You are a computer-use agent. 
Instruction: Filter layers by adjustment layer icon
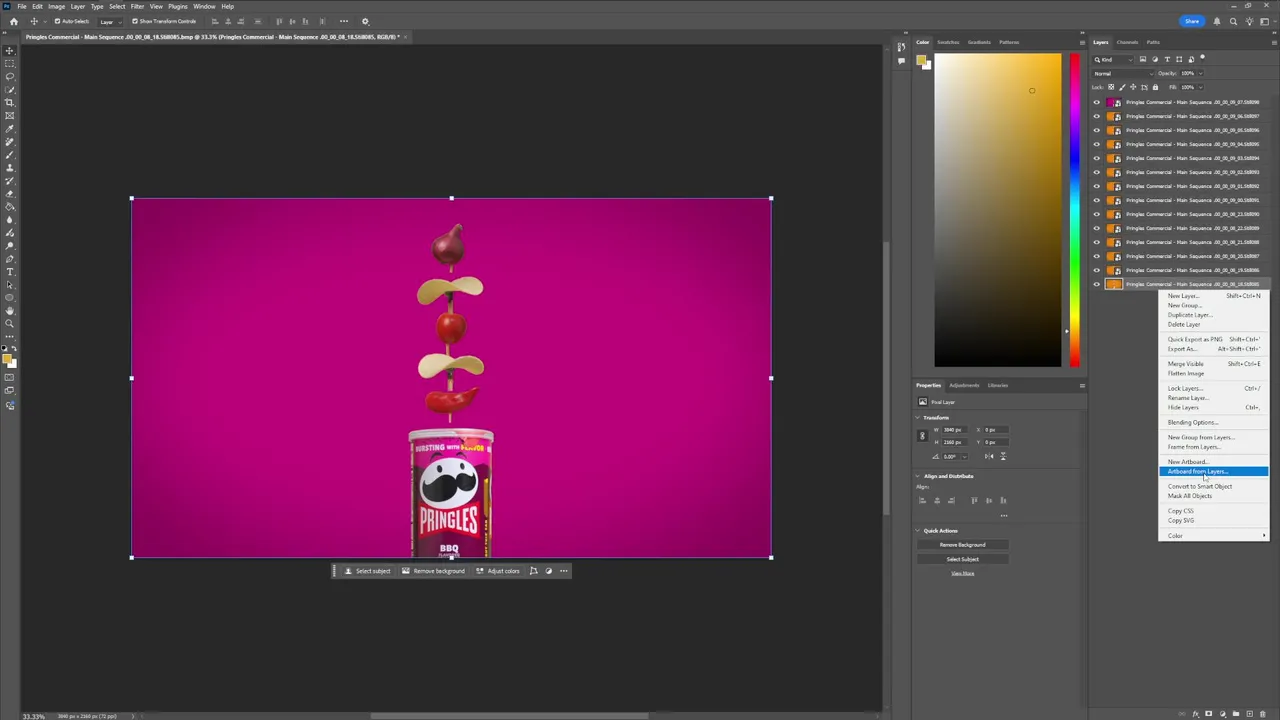click(x=1155, y=59)
